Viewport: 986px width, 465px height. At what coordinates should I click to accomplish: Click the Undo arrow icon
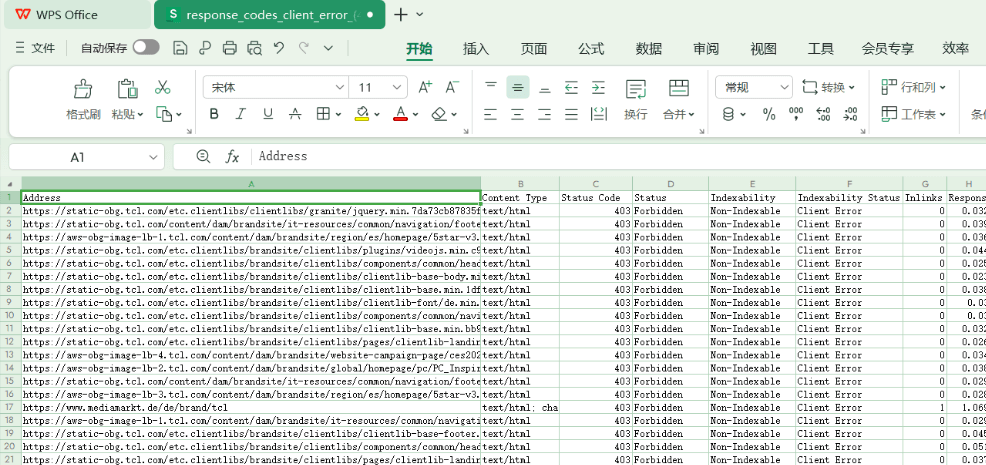279,48
